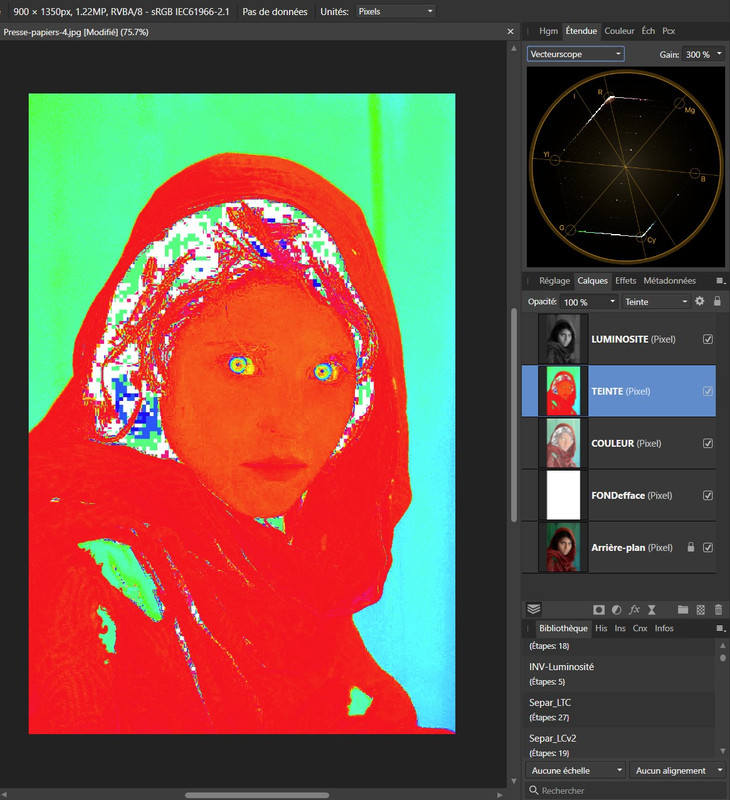
Task: Switch to the Hgm tab
Action: (x=548, y=31)
